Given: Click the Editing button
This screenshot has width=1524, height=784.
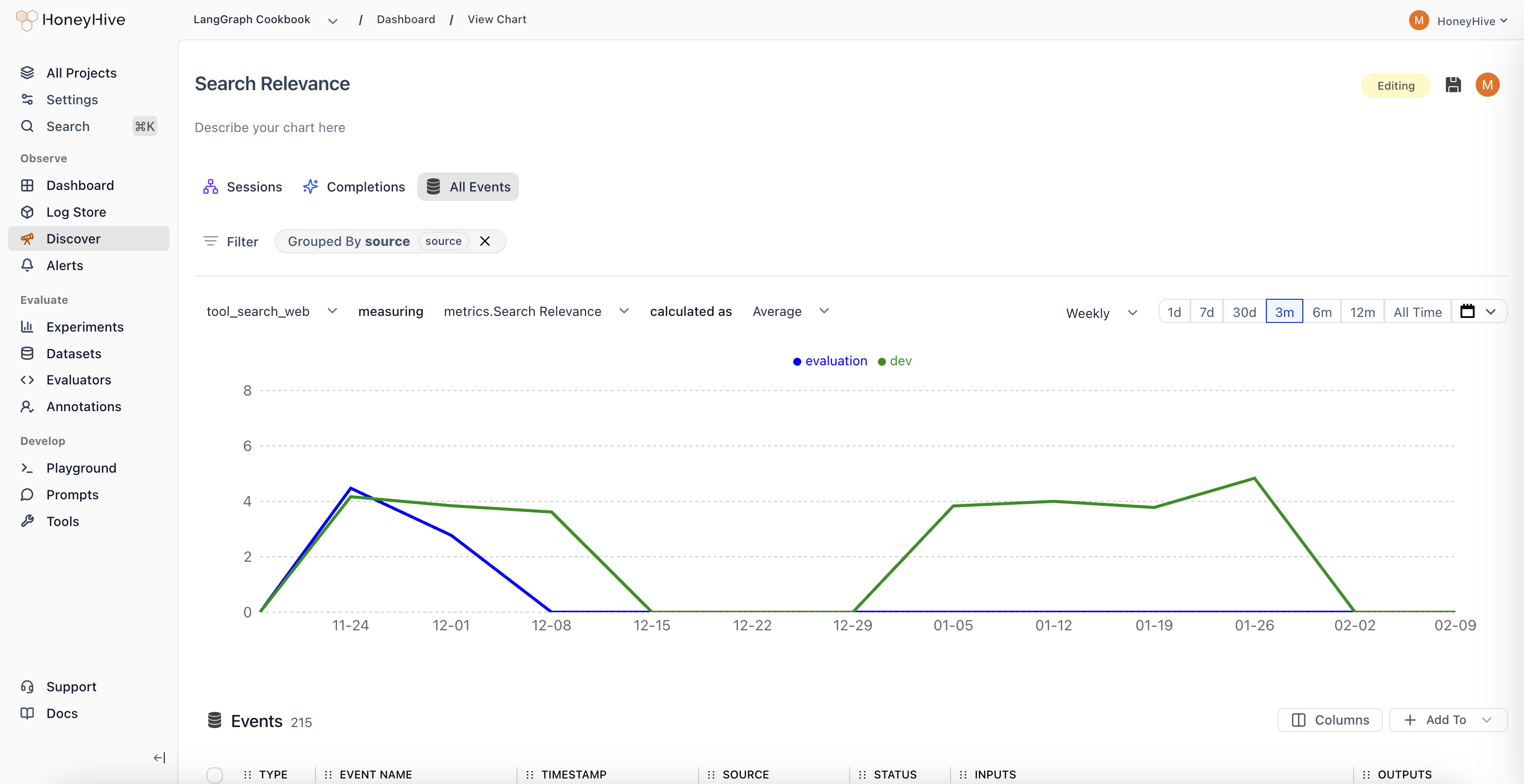Looking at the screenshot, I should 1395,85.
